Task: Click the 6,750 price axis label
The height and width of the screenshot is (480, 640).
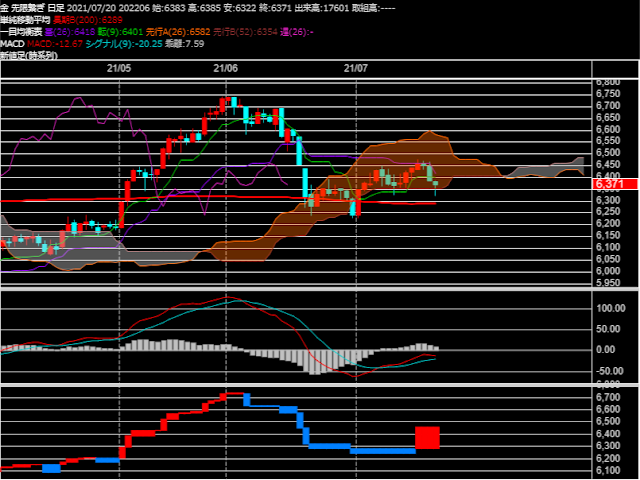Action: [x=608, y=93]
